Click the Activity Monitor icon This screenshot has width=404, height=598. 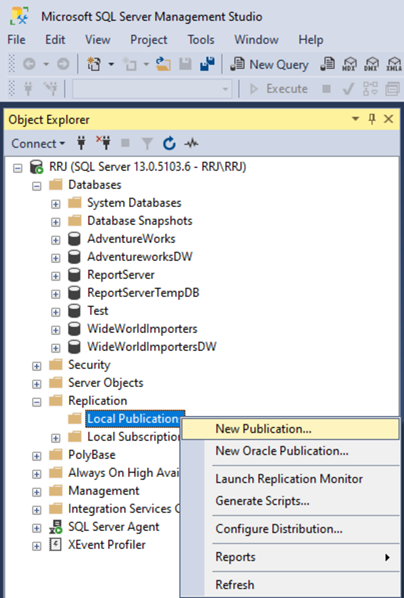point(192,143)
